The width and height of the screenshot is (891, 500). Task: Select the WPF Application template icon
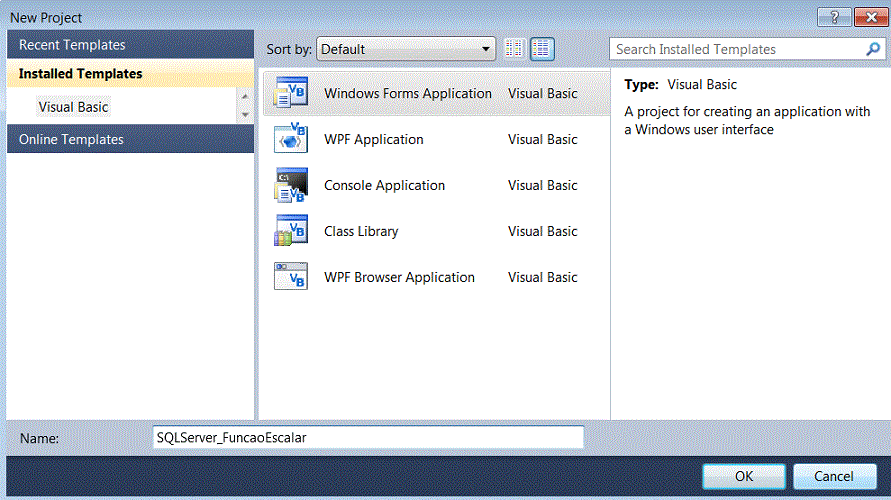pos(291,138)
